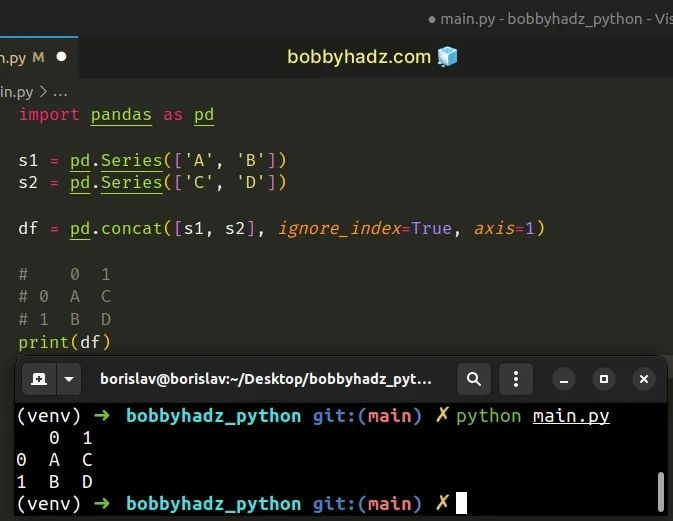Click the cube icon beside bobbyhadz.com
The width and height of the screenshot is (673, 521).
click(x=448, y=57)
